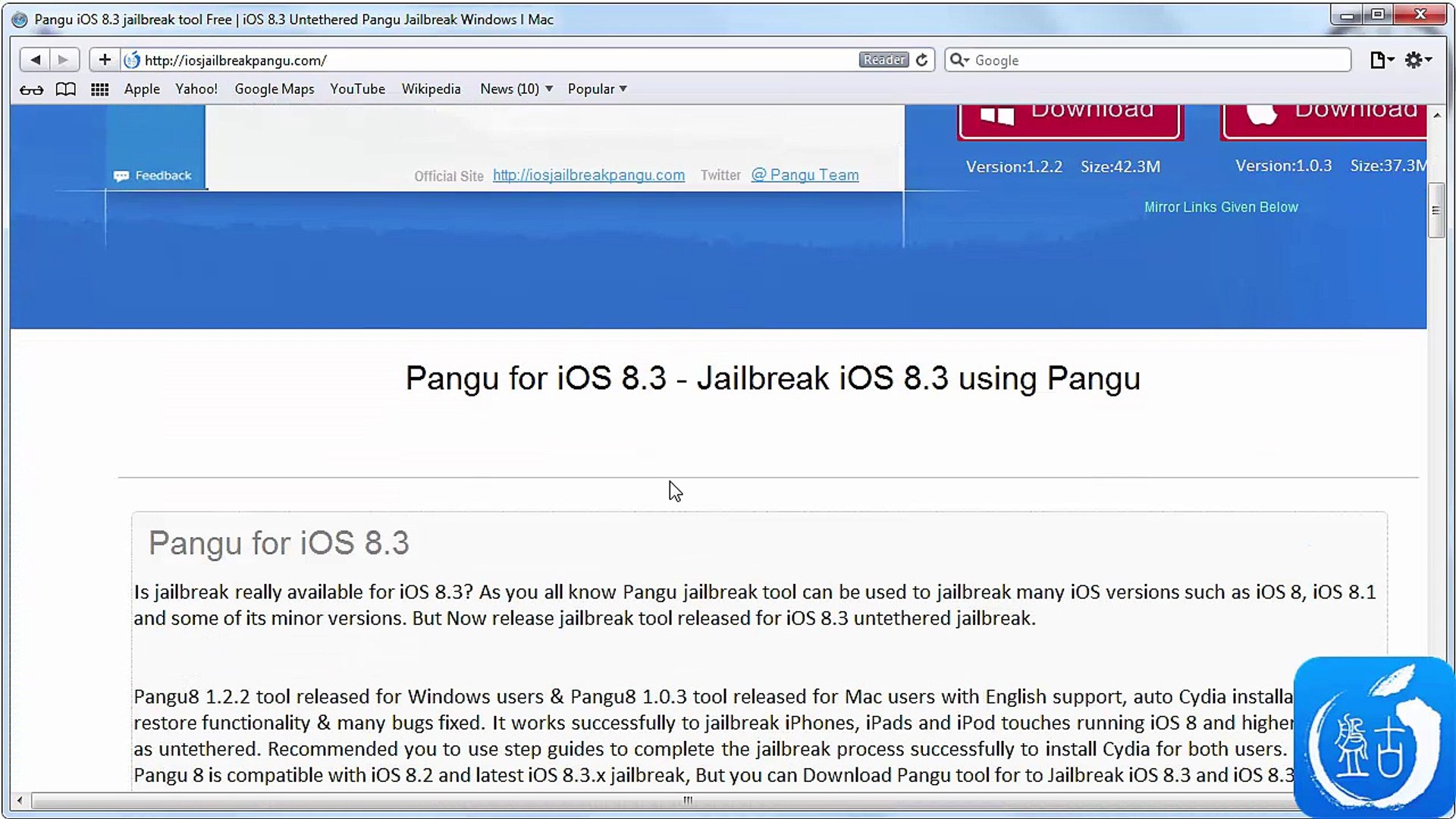Screen dimensions: 1456x819
Task: Expand the News (10) bookmarks dropdown
Action: pos(516,89)
